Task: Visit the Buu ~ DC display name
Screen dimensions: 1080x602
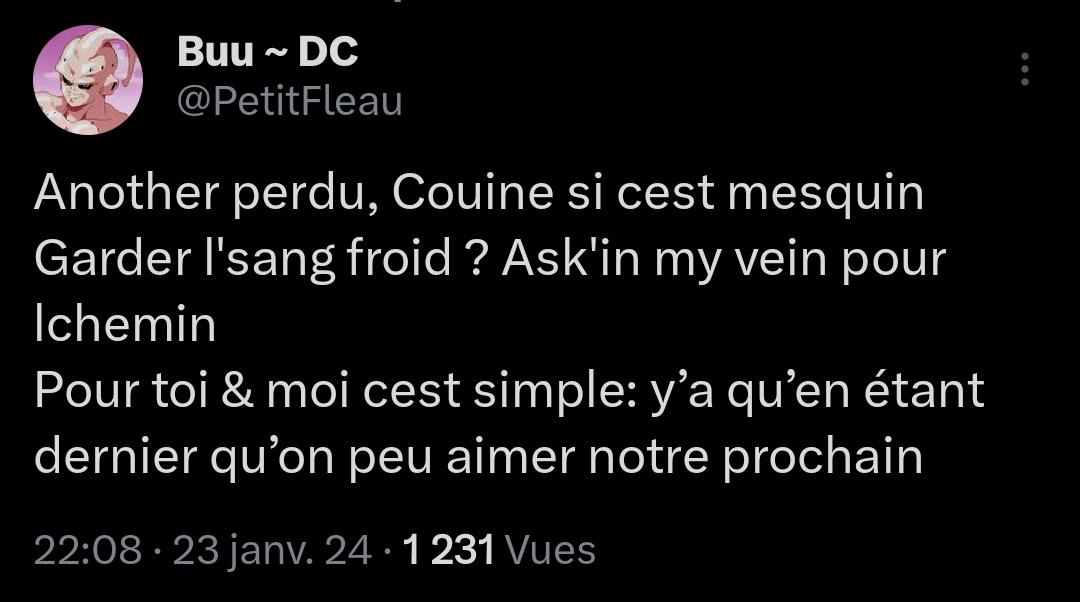Action: pos(268,52)
